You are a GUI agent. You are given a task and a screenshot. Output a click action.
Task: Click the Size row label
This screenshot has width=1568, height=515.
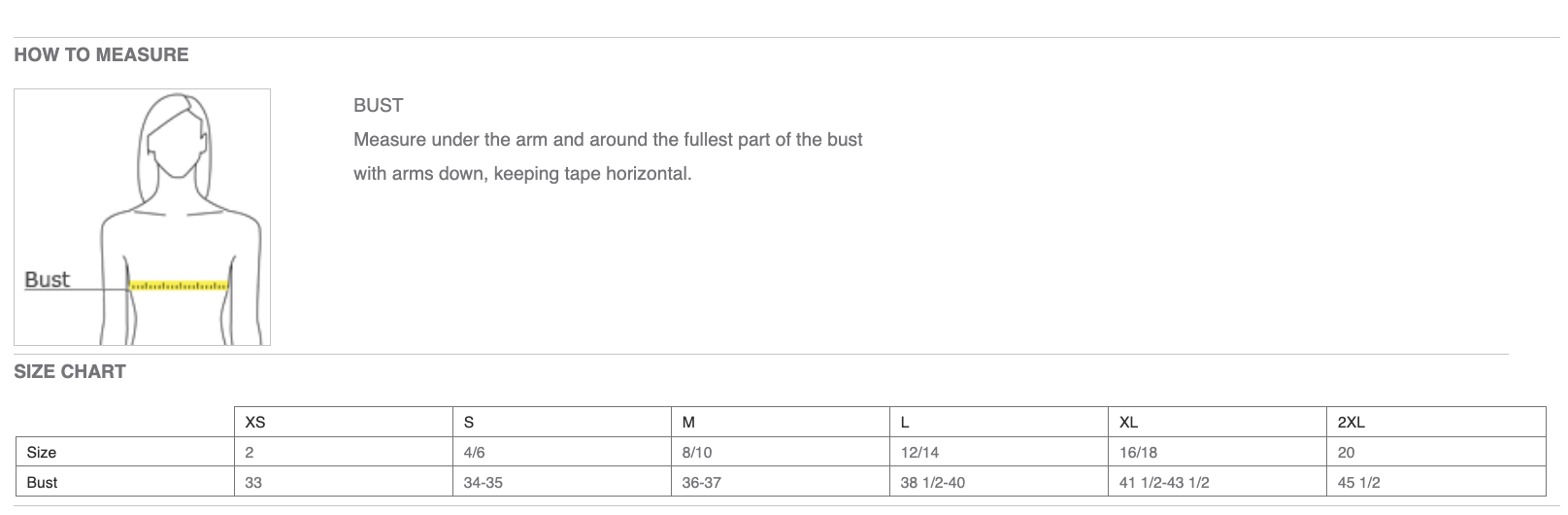(x=42, y=453)
